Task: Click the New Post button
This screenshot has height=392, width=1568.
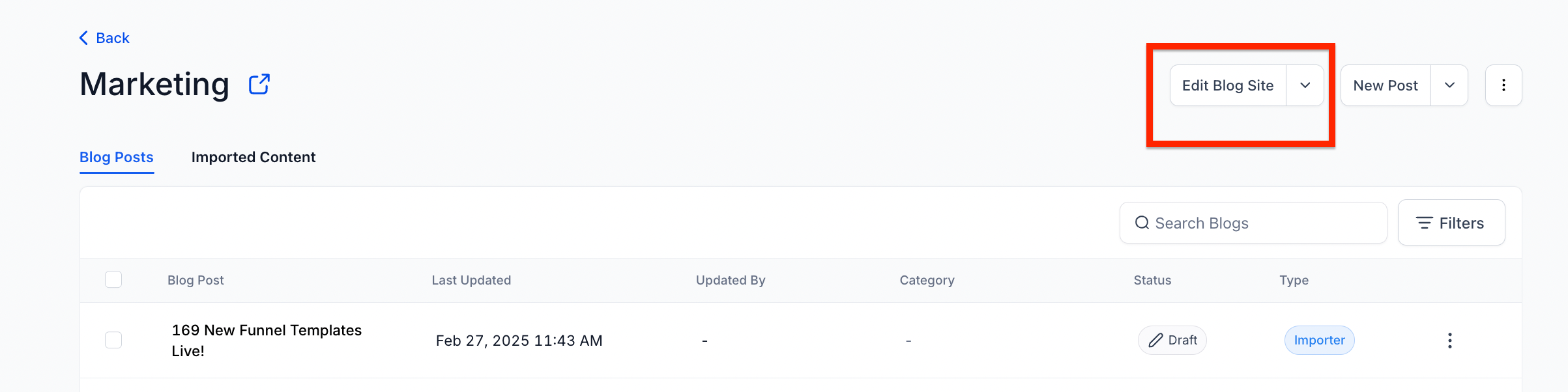Action: (1386, 85)
